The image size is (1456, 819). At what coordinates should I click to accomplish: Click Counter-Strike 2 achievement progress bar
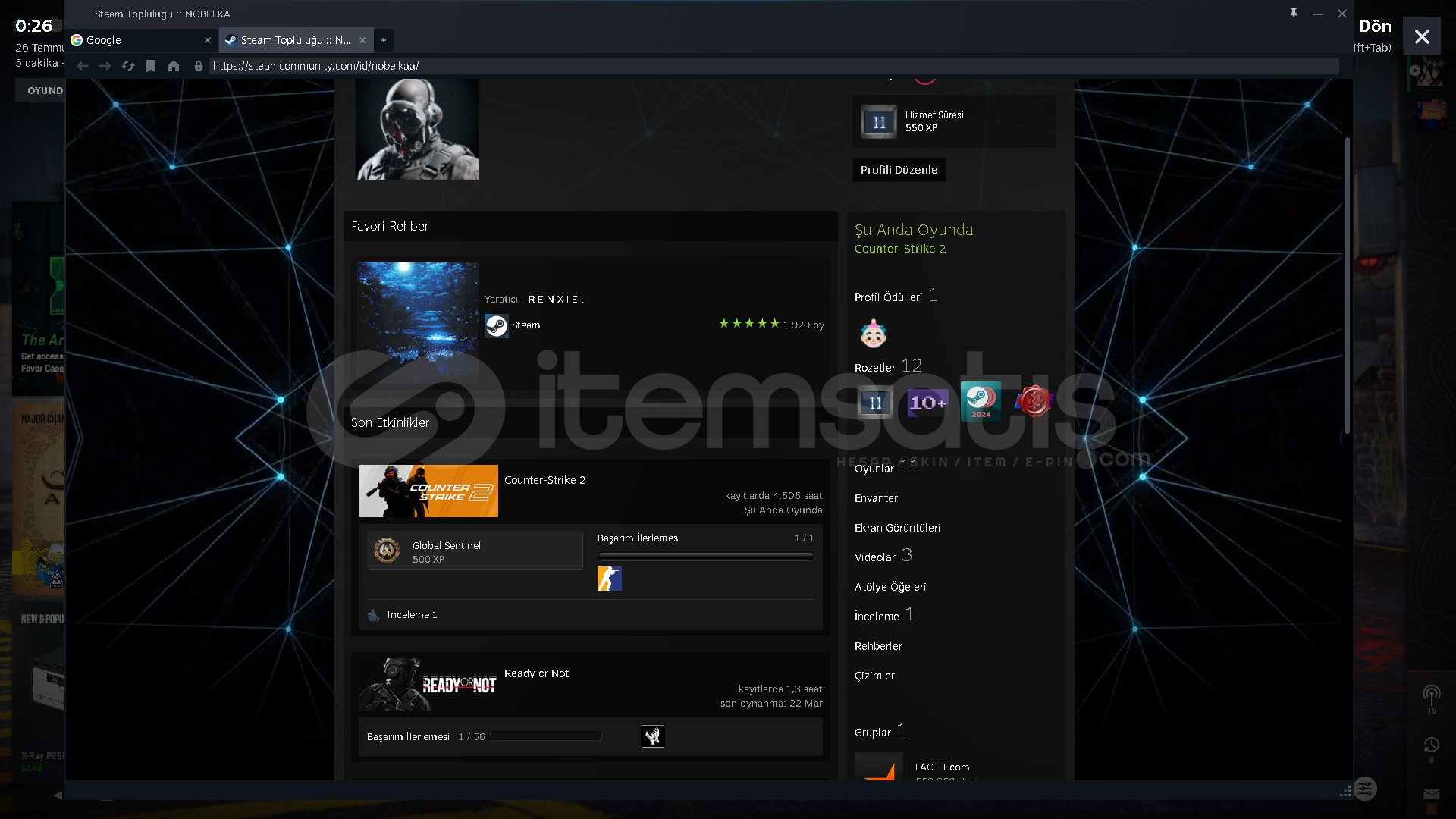[x=706, y=556]
